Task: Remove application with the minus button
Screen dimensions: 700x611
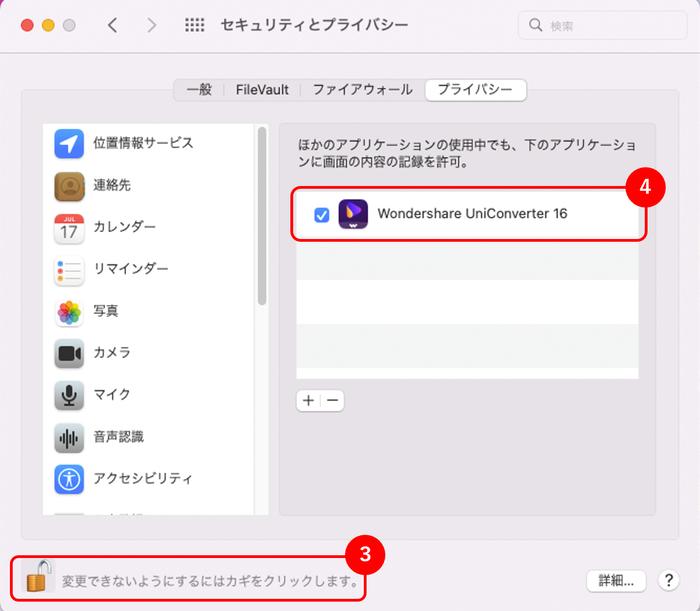Action: point(332,400)
